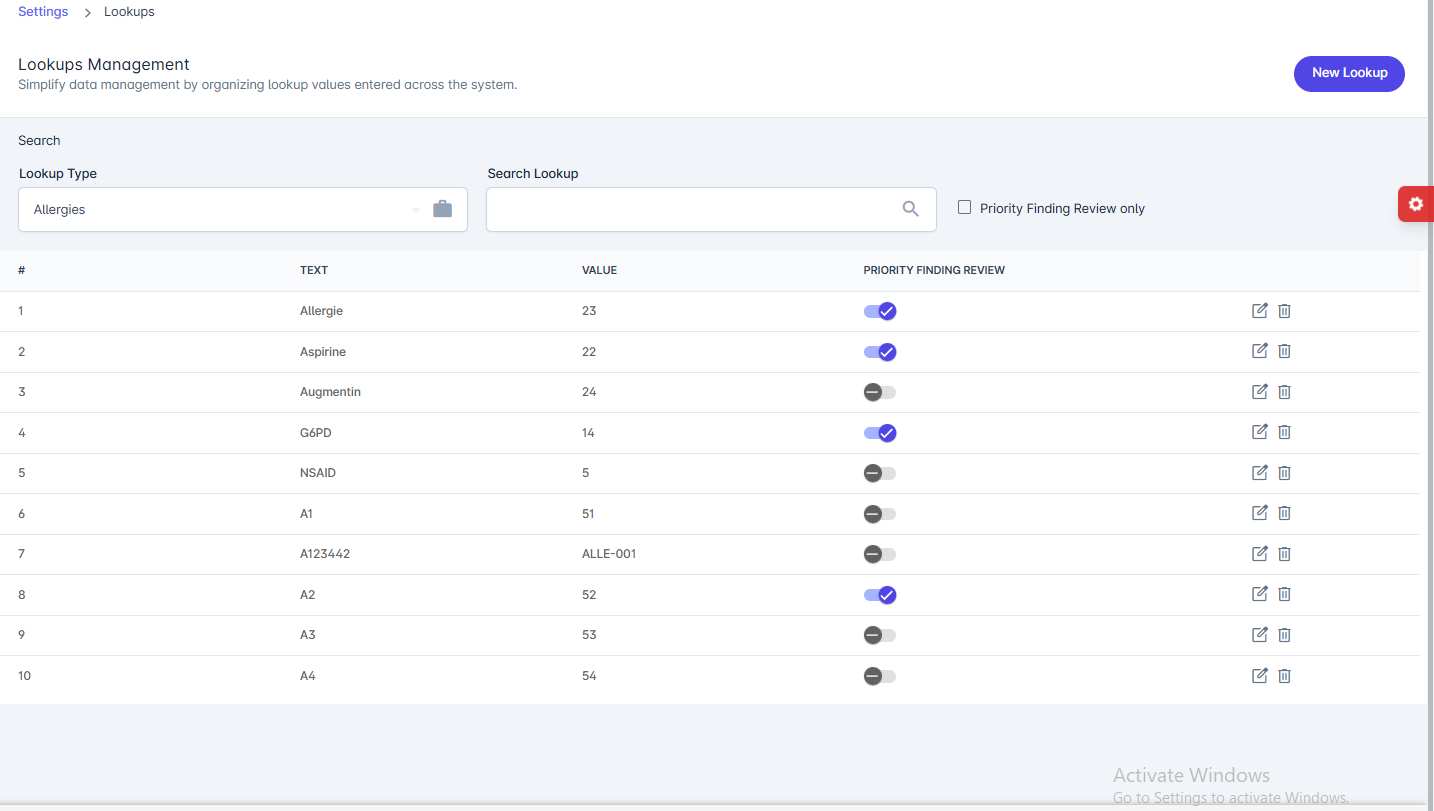Image resolution: width=1434 pixels, height=811 pixels.
Task: Select the G6PD text cell
Action: [x=316, y=433]
